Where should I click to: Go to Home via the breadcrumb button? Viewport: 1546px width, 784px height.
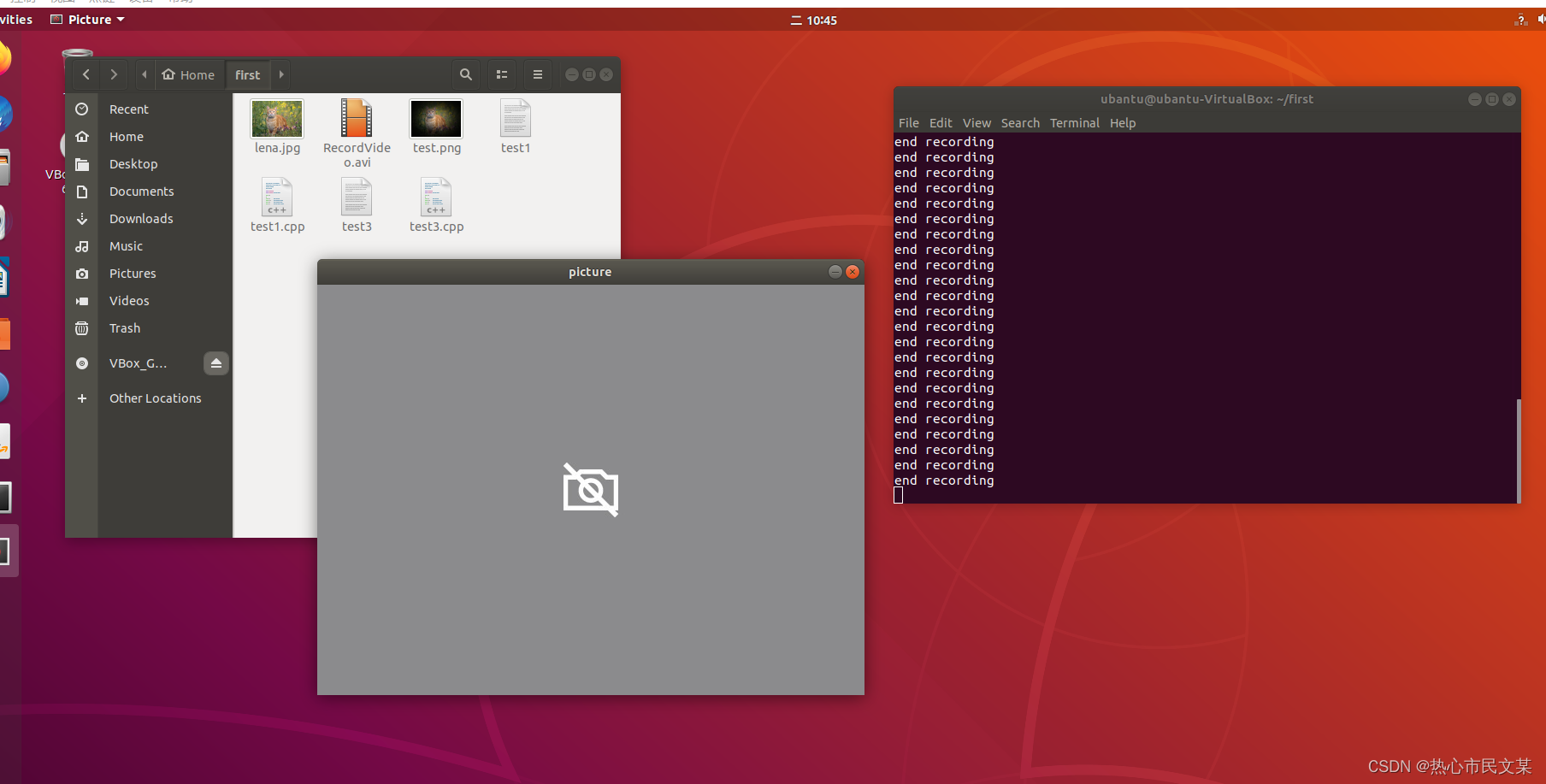click(188, 74)
